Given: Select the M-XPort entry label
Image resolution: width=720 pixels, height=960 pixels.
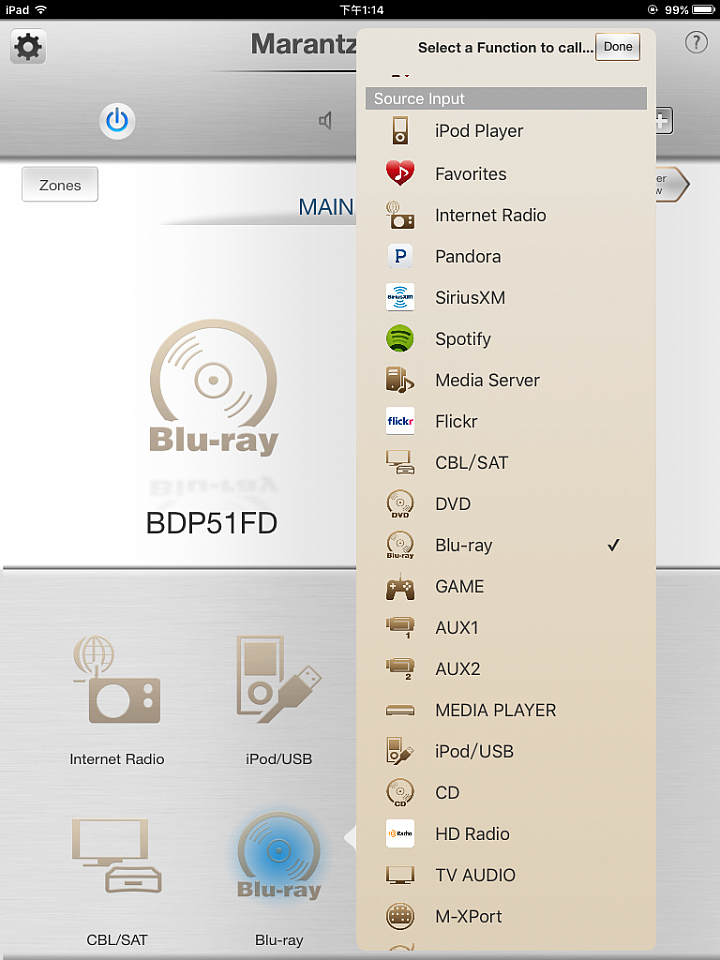Looking at the screenshot, I should [468, 917].
